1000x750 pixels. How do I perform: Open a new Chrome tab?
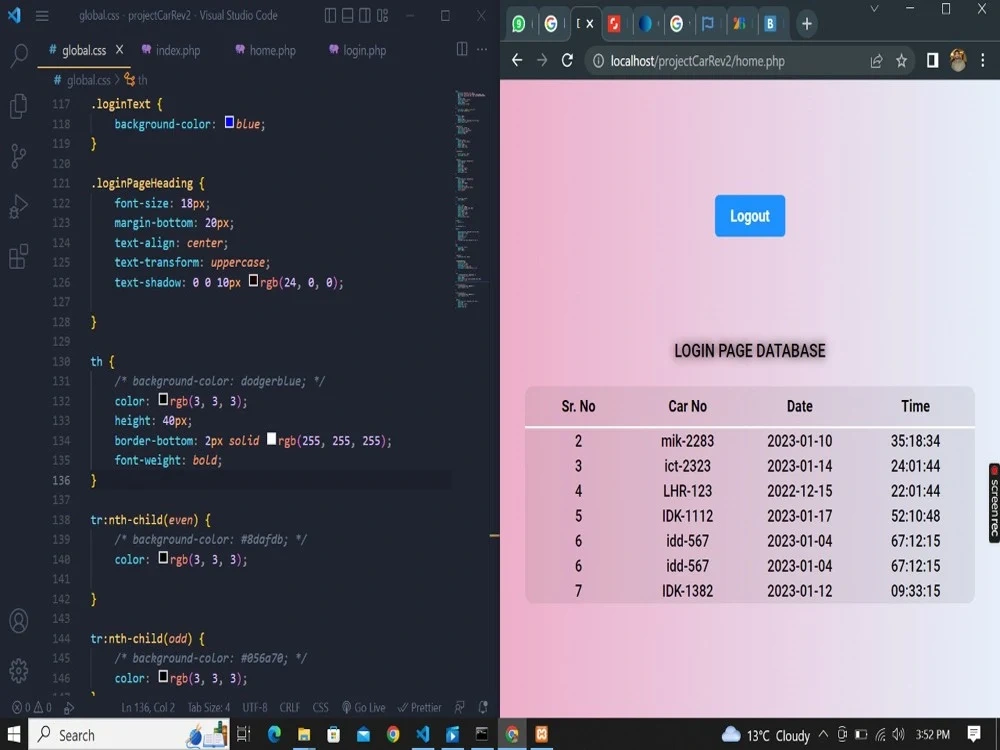pyautogui.click(x=807, y=24)
